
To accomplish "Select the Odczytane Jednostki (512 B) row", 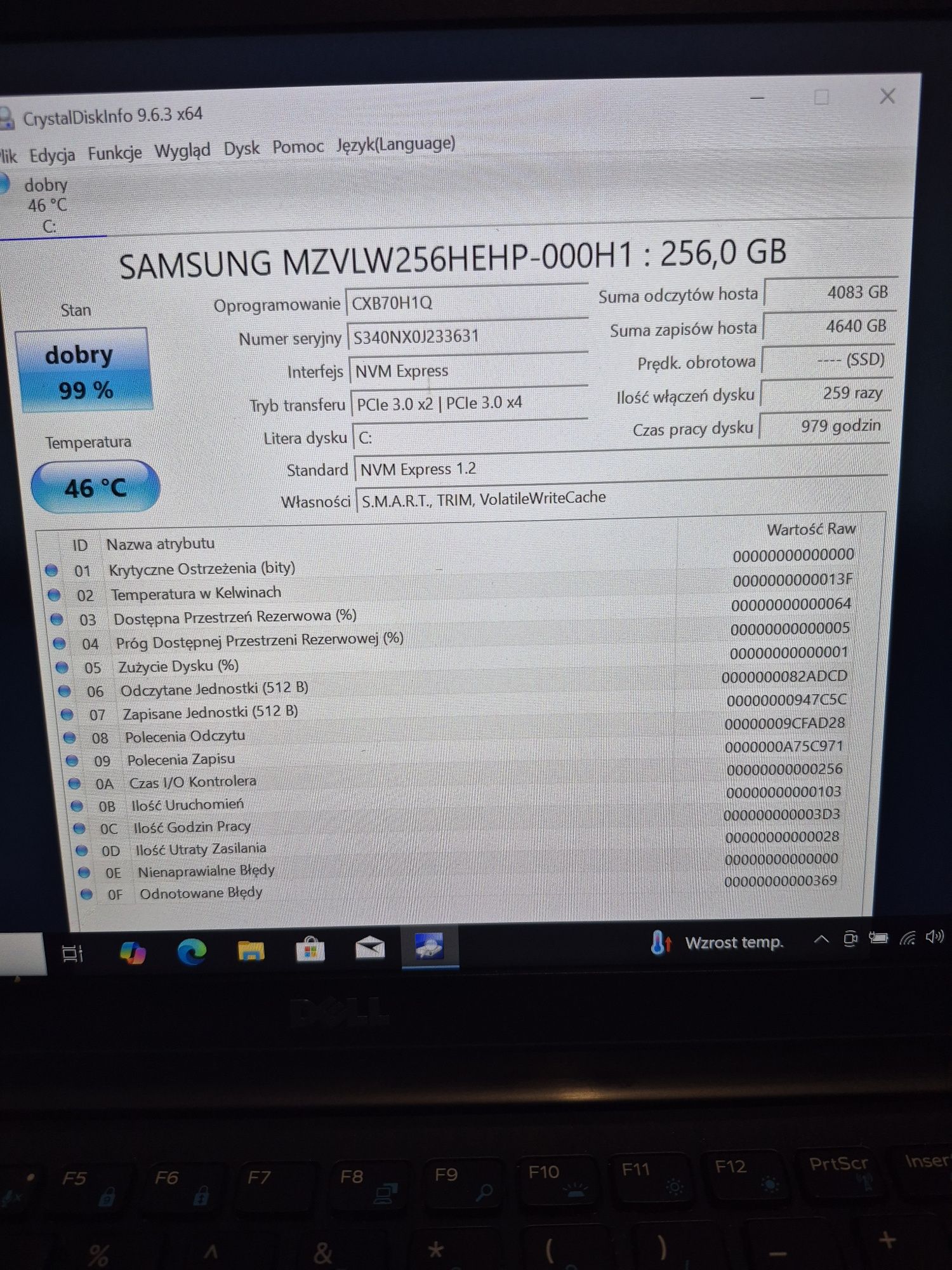I will [x=453, y=684].
